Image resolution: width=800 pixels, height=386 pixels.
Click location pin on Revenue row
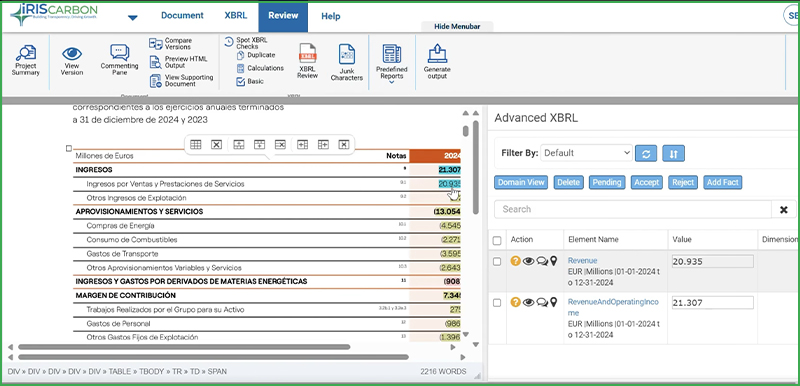pos(554,261)
